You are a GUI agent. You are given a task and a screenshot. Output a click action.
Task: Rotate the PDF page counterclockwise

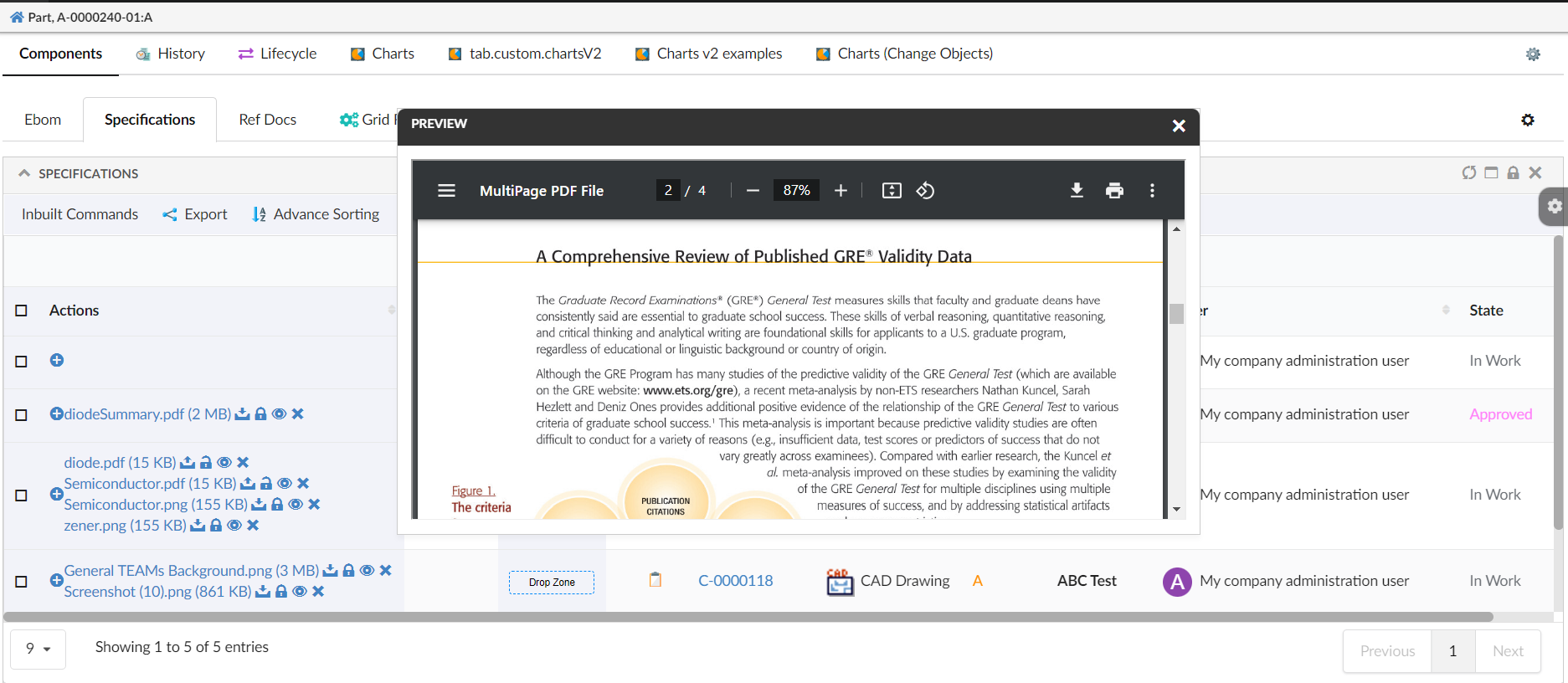(x=925, y=191)
